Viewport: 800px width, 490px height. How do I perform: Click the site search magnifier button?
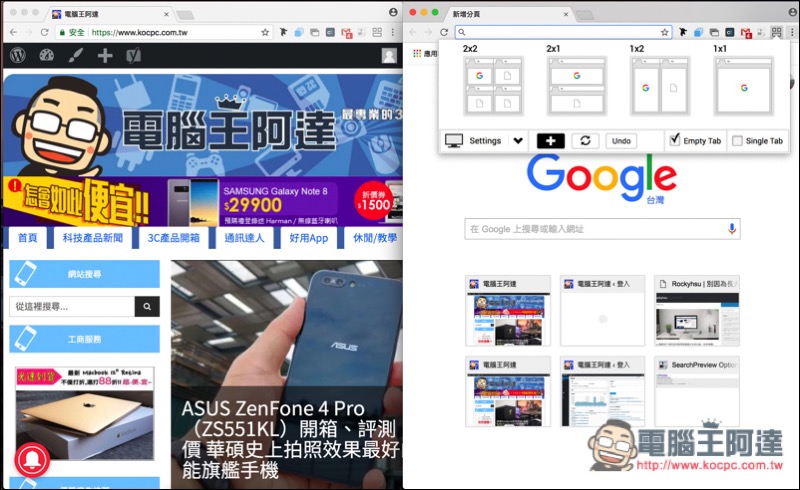(147, 306)
